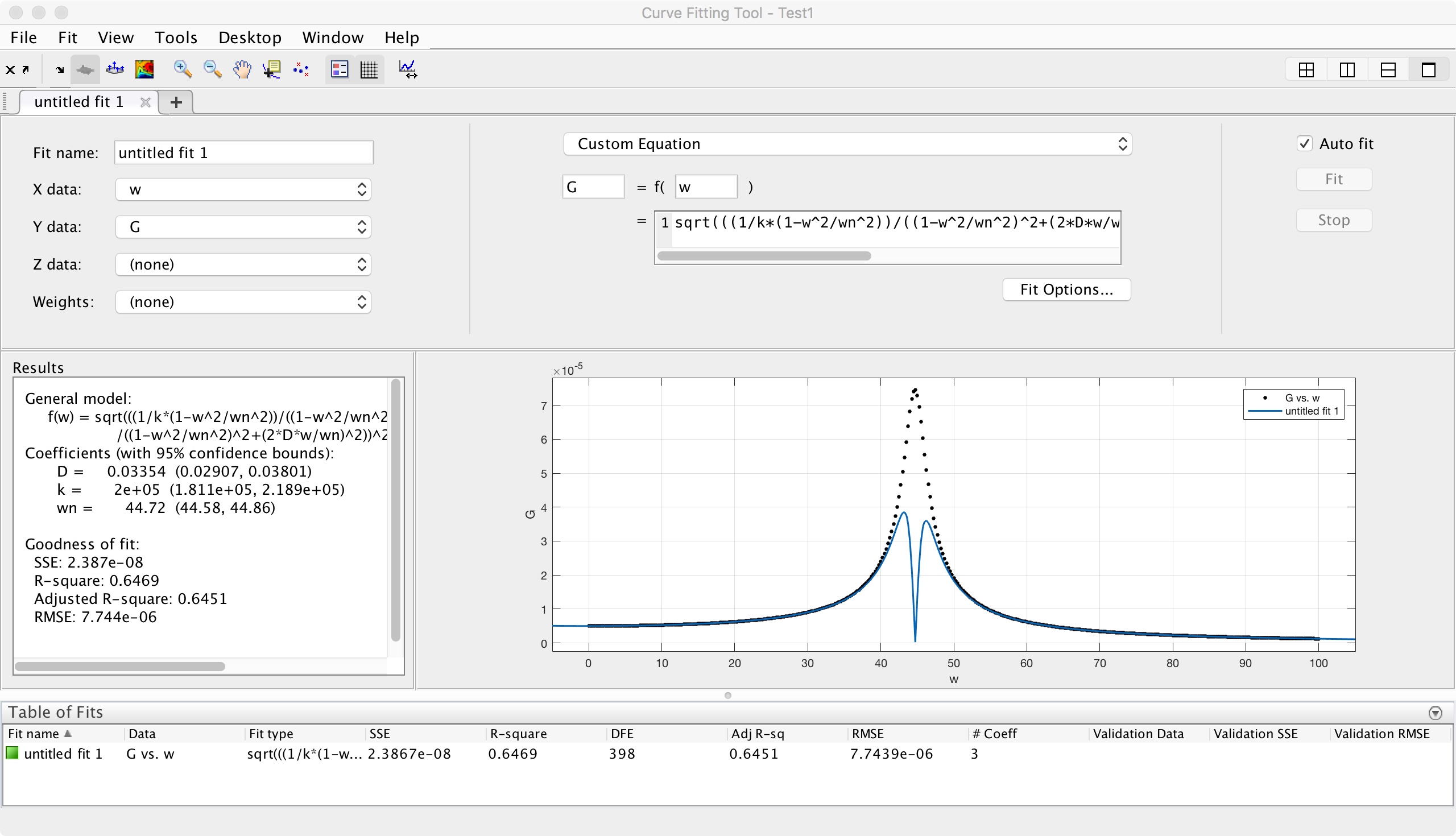Select the Zoom Out magnifier tool
1456x836 pixels.
click(213, 69)
